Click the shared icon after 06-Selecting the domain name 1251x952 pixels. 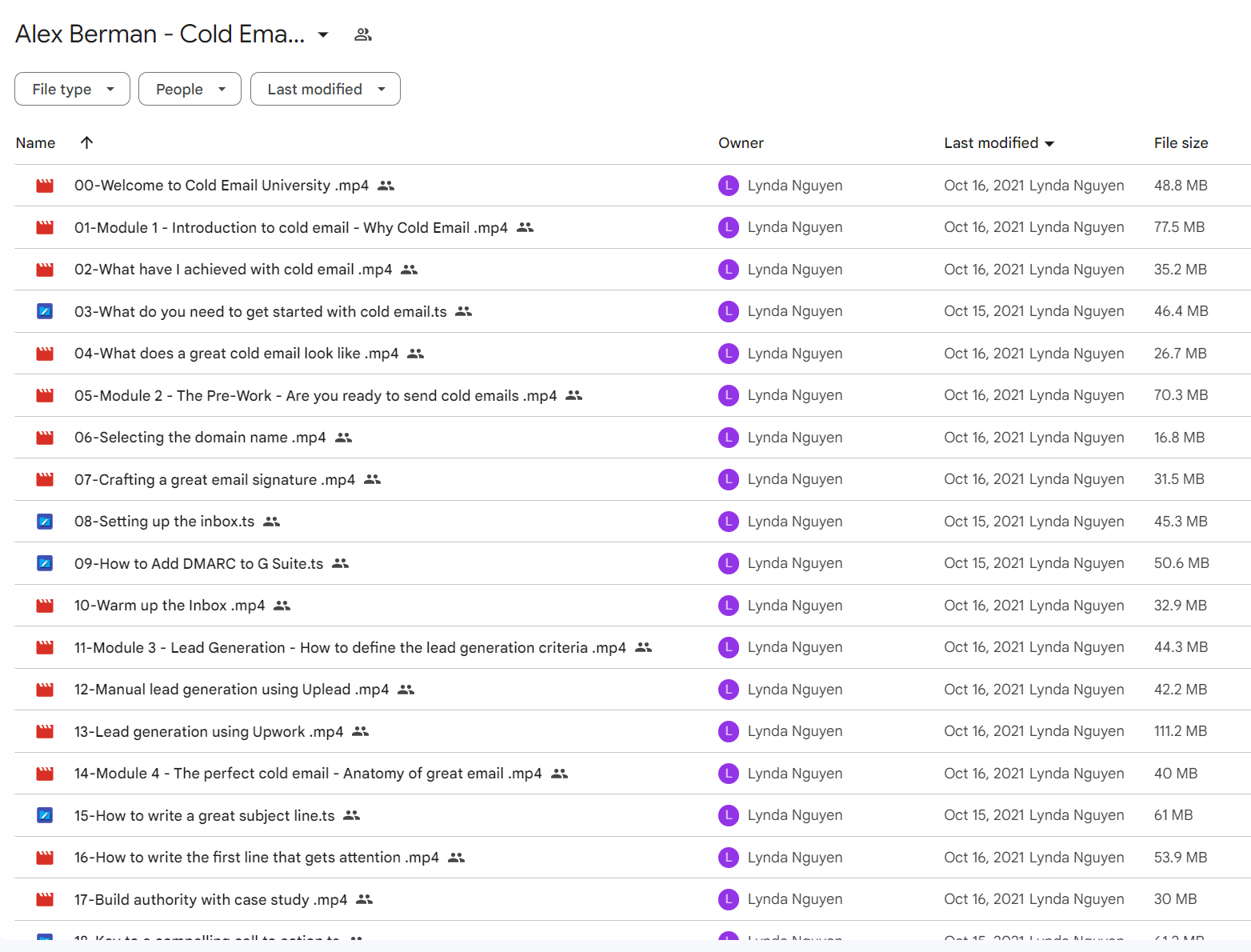344,438
